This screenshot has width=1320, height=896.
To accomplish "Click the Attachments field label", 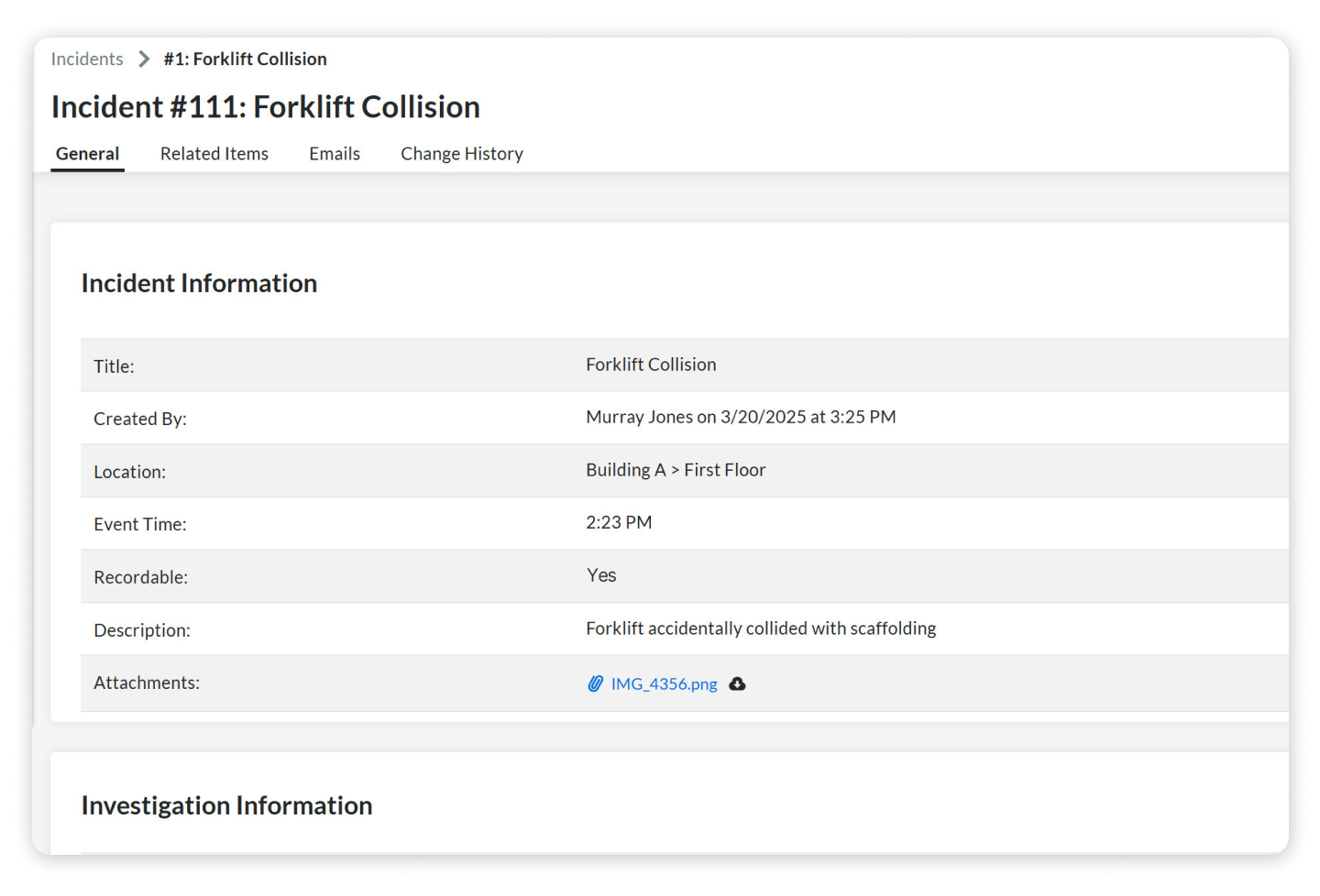I will click(146, 683).
